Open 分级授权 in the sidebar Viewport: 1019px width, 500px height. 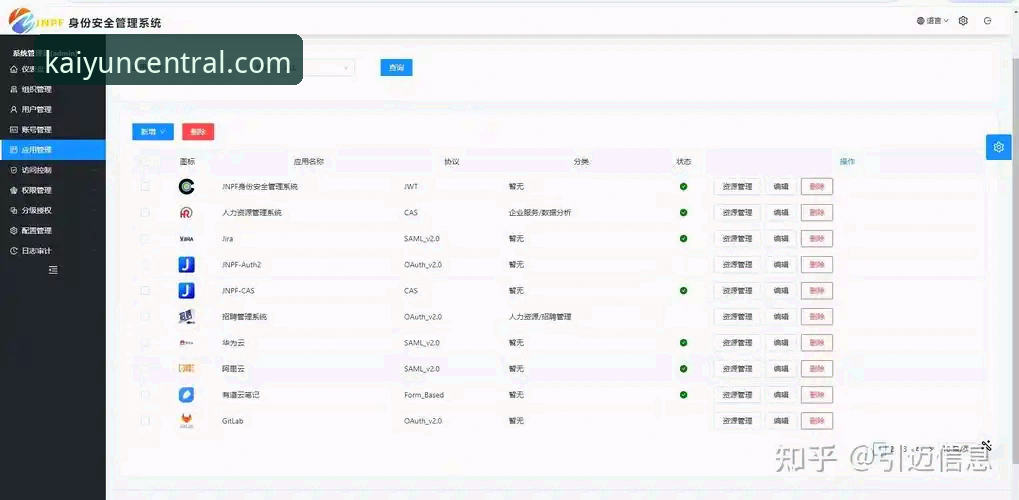[x=53, y=210]
